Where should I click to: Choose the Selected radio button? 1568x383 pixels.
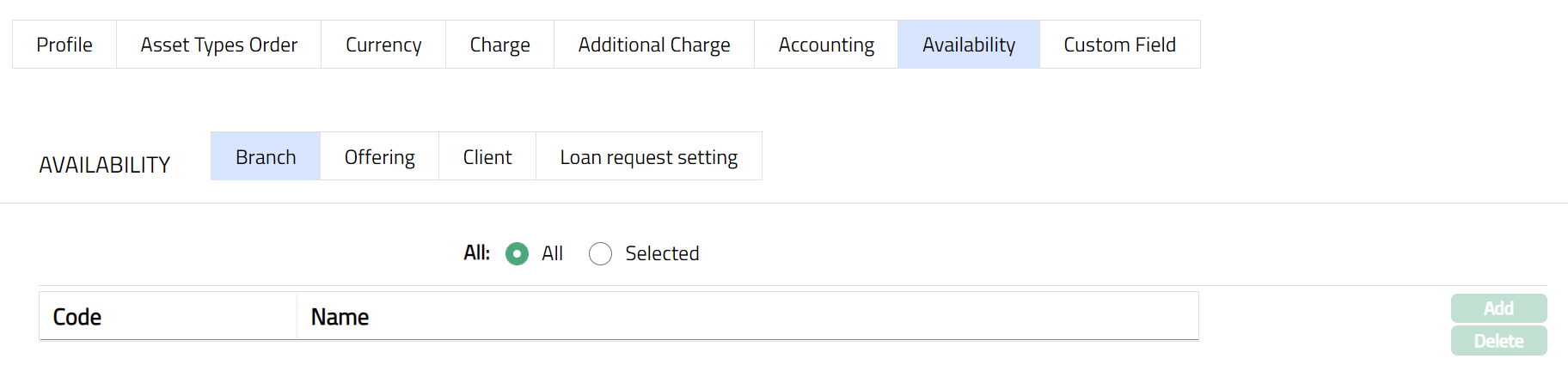click(x=600, y=254)
